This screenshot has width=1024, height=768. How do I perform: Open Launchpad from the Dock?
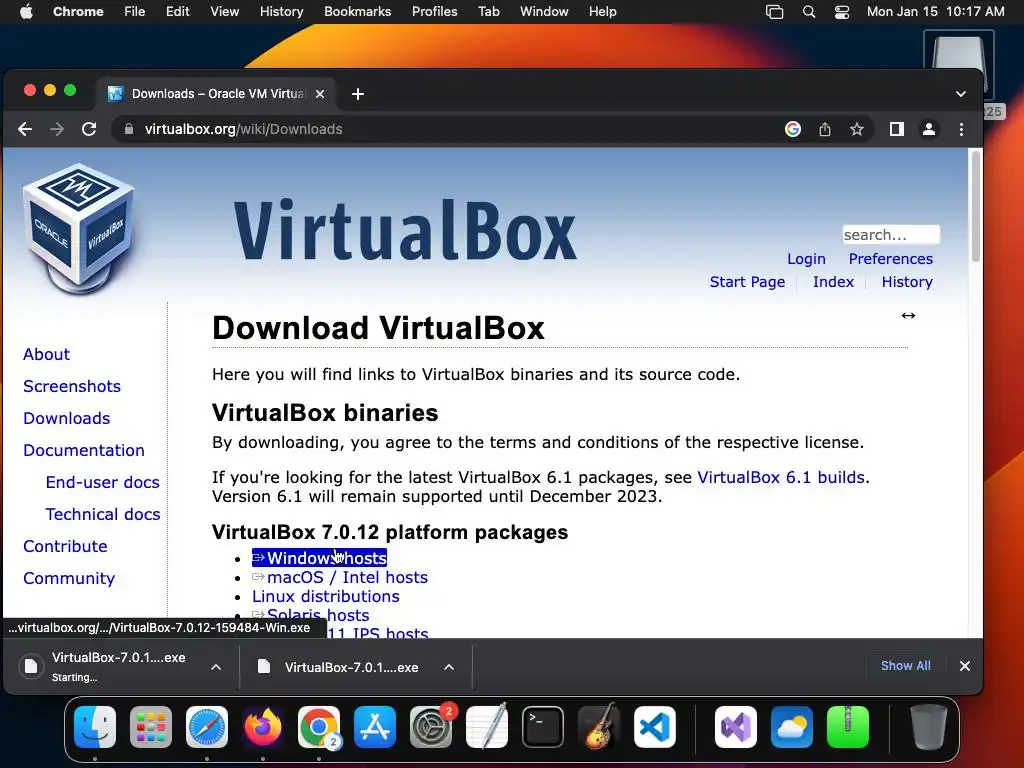(x=151, y=727)
